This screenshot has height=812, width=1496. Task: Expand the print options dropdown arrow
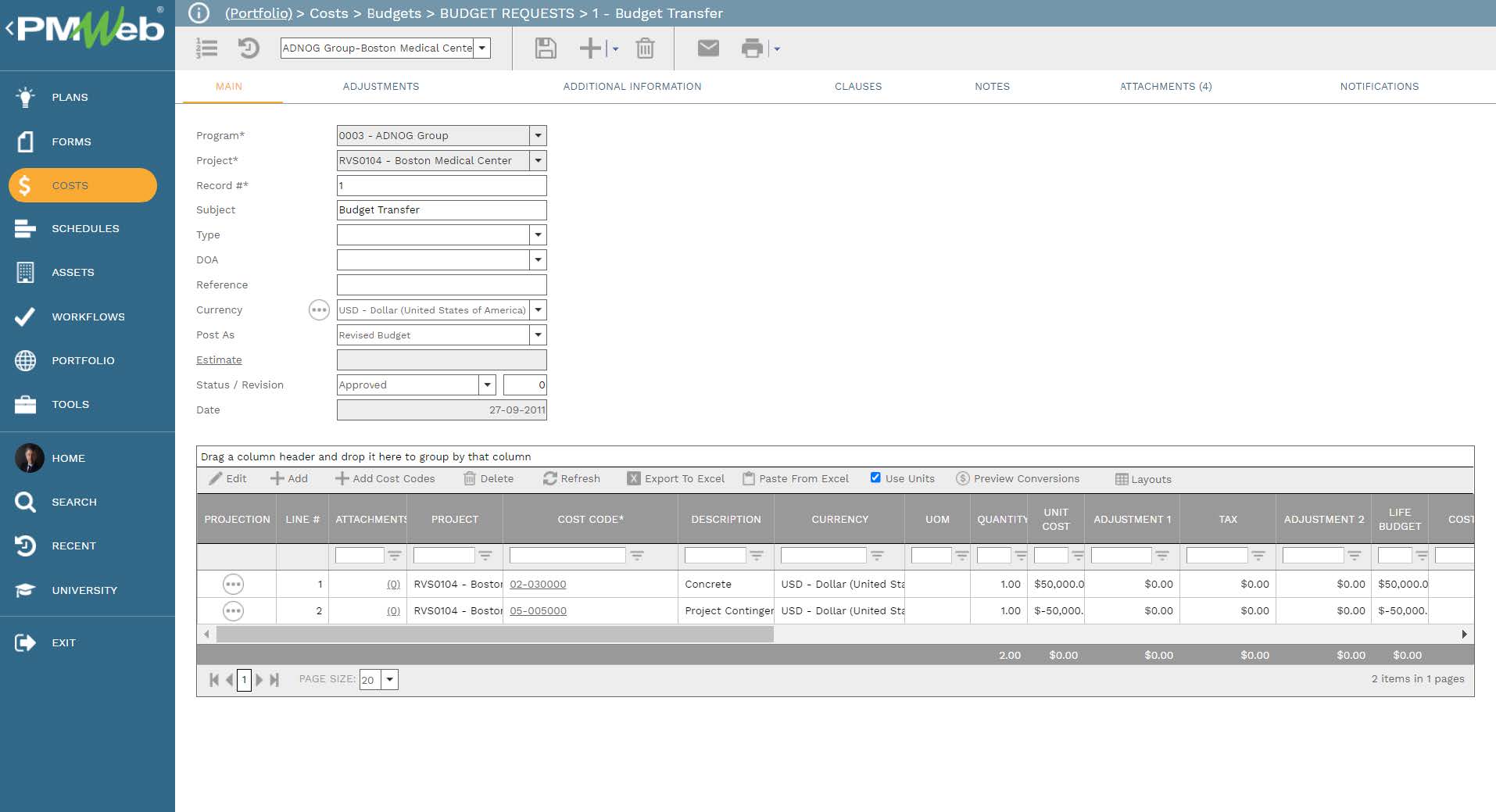tap(776, 48)
